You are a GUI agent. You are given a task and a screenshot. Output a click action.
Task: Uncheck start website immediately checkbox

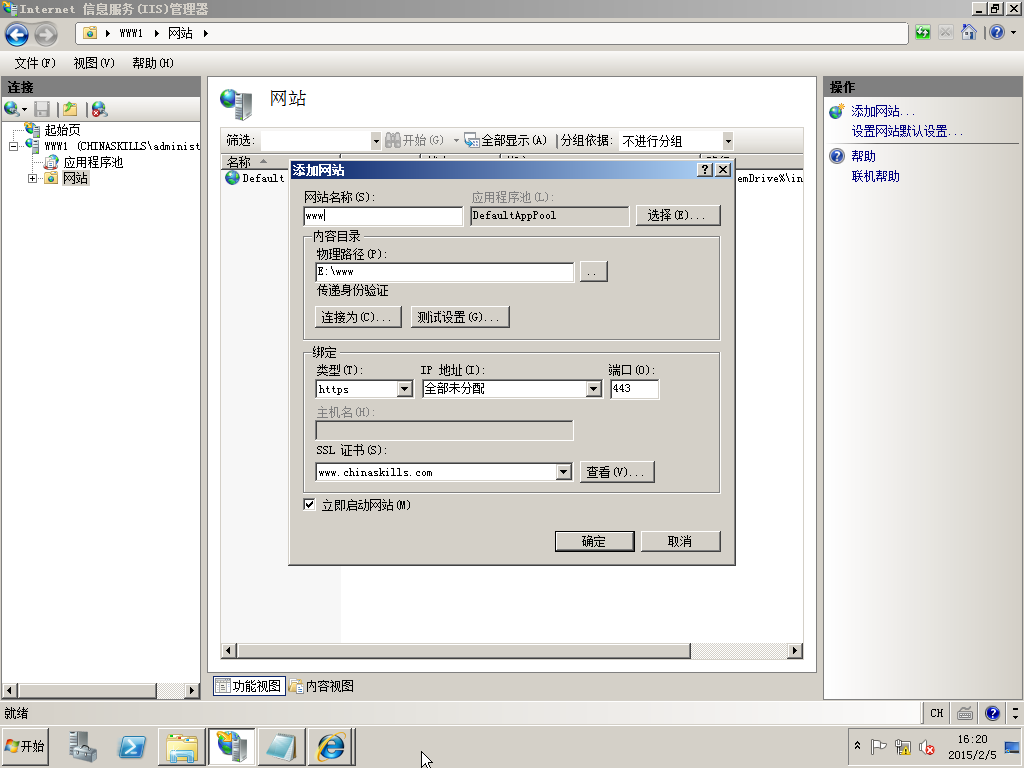pyautogui.click(x=310, y=504)
